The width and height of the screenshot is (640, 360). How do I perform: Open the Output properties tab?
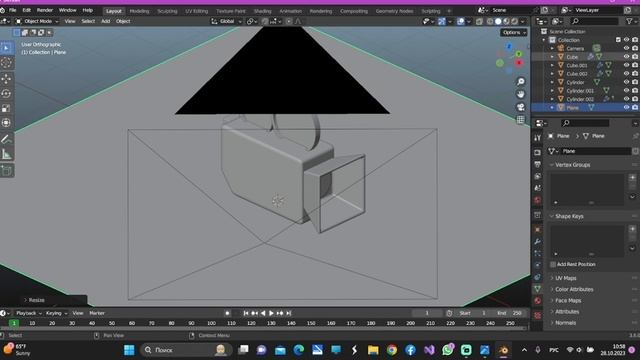(x=538, y=164)
